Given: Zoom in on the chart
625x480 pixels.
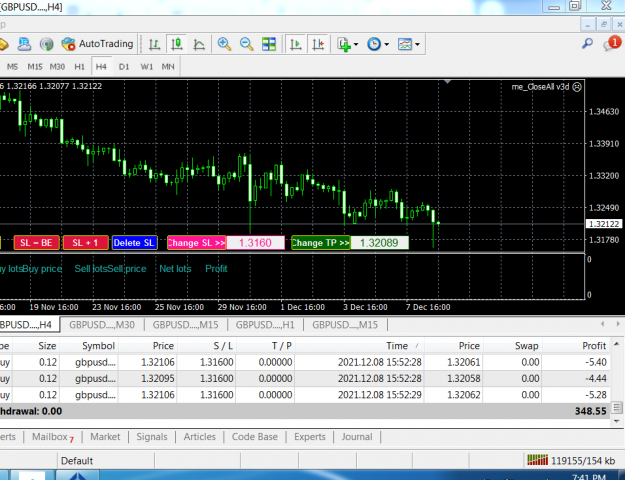Looking at the screenshot, I should tap(224, 44).
